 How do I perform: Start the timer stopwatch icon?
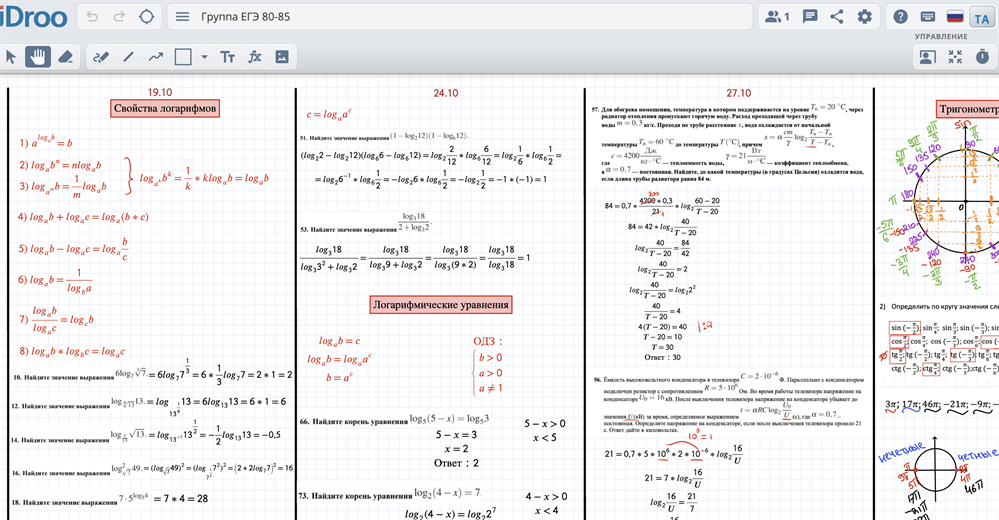[x=982, y=57]
